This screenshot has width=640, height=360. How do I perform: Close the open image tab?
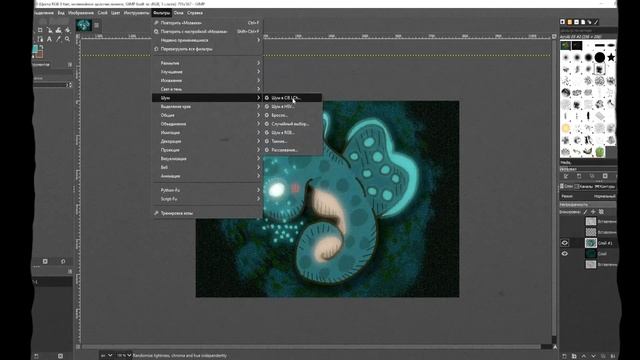click(x=96, y=25)
